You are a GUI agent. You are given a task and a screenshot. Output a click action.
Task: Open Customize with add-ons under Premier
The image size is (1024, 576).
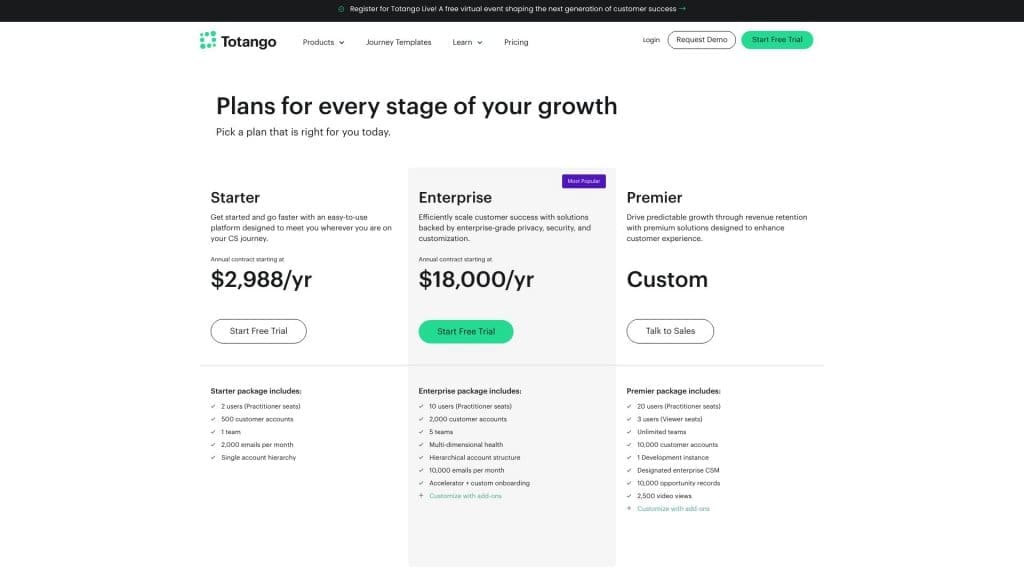tap(673, 509)
